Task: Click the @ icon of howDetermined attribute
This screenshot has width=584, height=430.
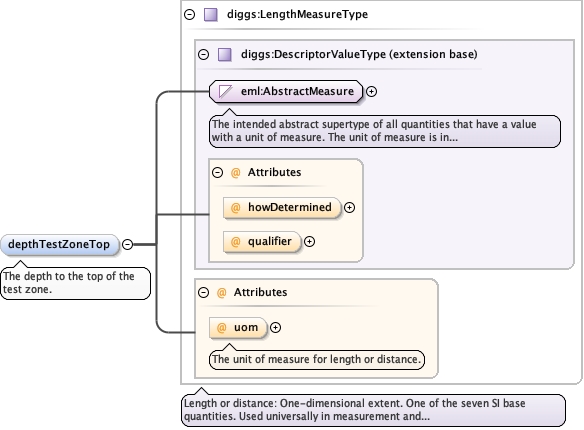Action: (x=235, y=207)
